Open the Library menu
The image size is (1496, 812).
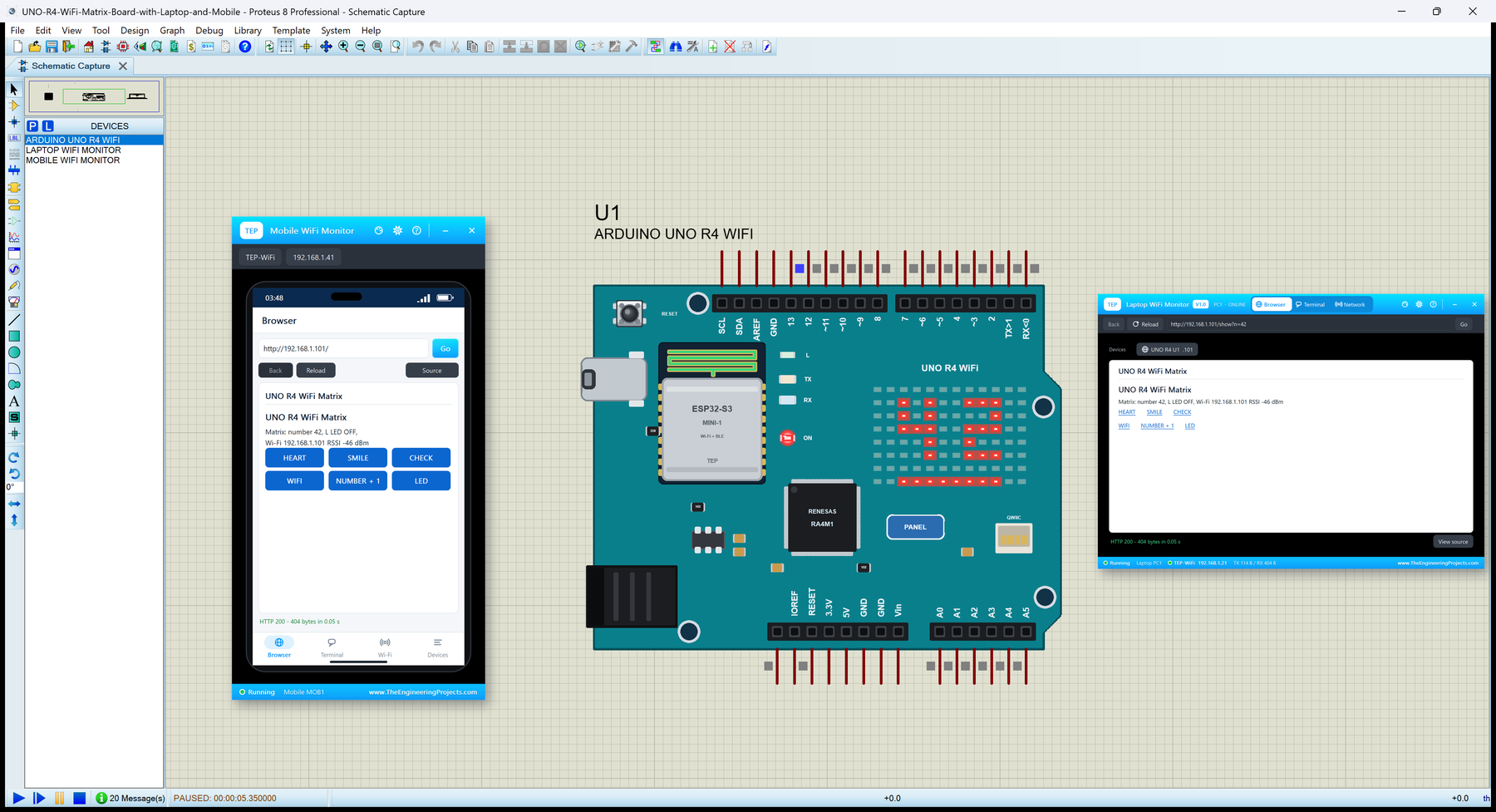click(x=248, y=30)
